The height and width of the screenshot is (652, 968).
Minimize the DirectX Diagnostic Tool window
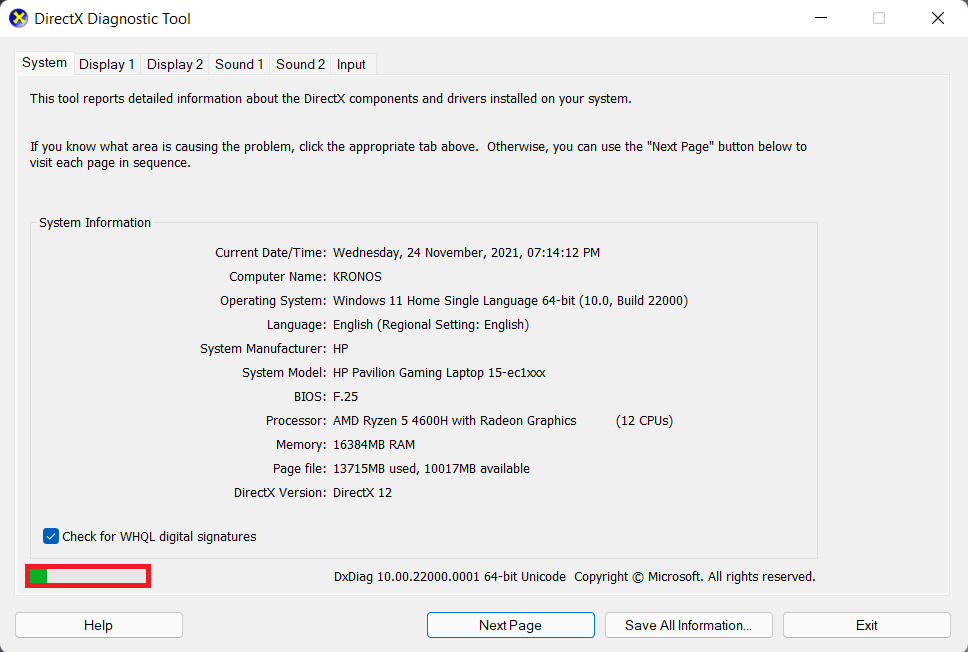[821, 18]
